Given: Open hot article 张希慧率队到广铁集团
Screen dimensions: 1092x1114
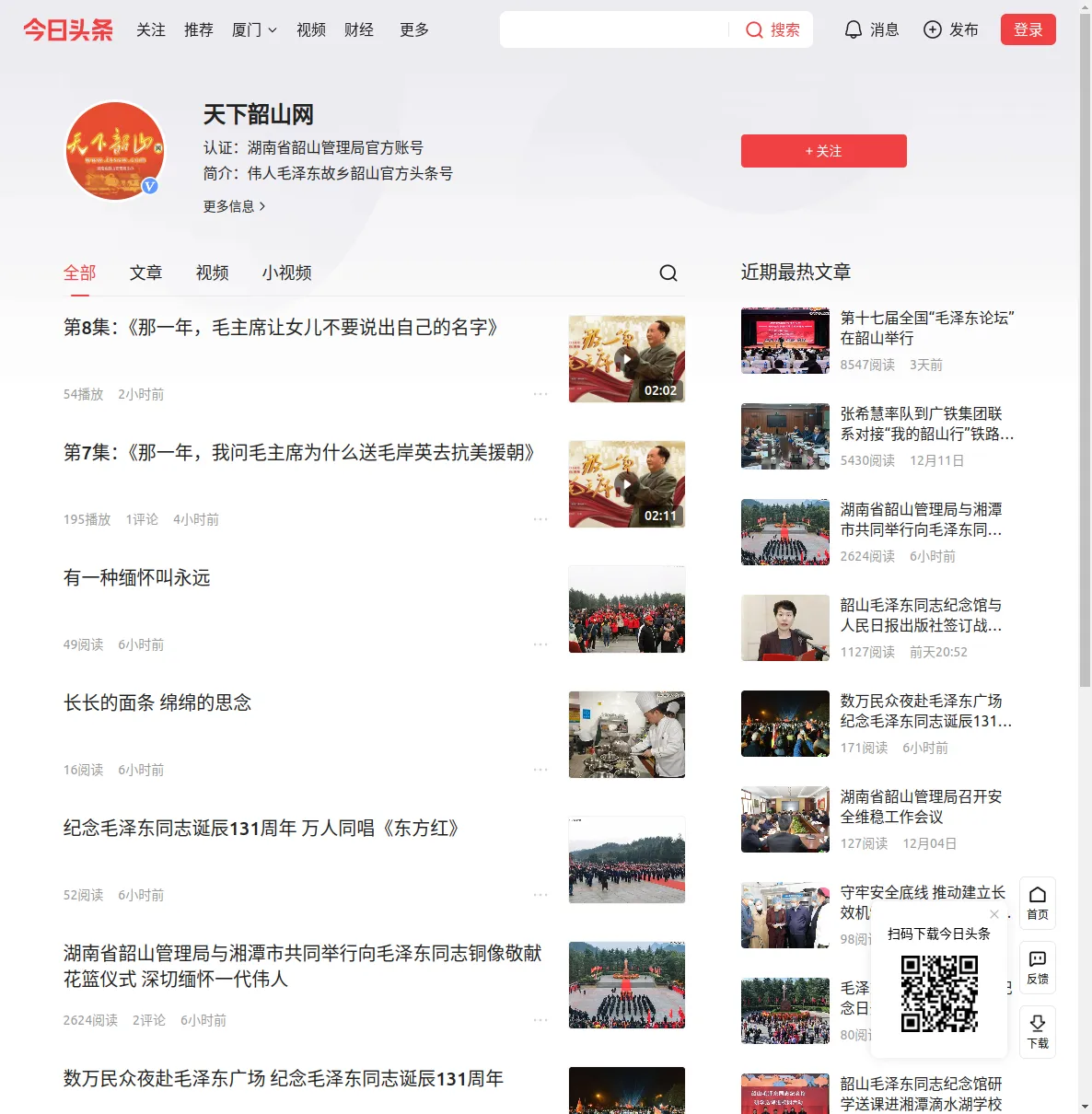Looking at the screenshot, I should (x=927, y=424).
